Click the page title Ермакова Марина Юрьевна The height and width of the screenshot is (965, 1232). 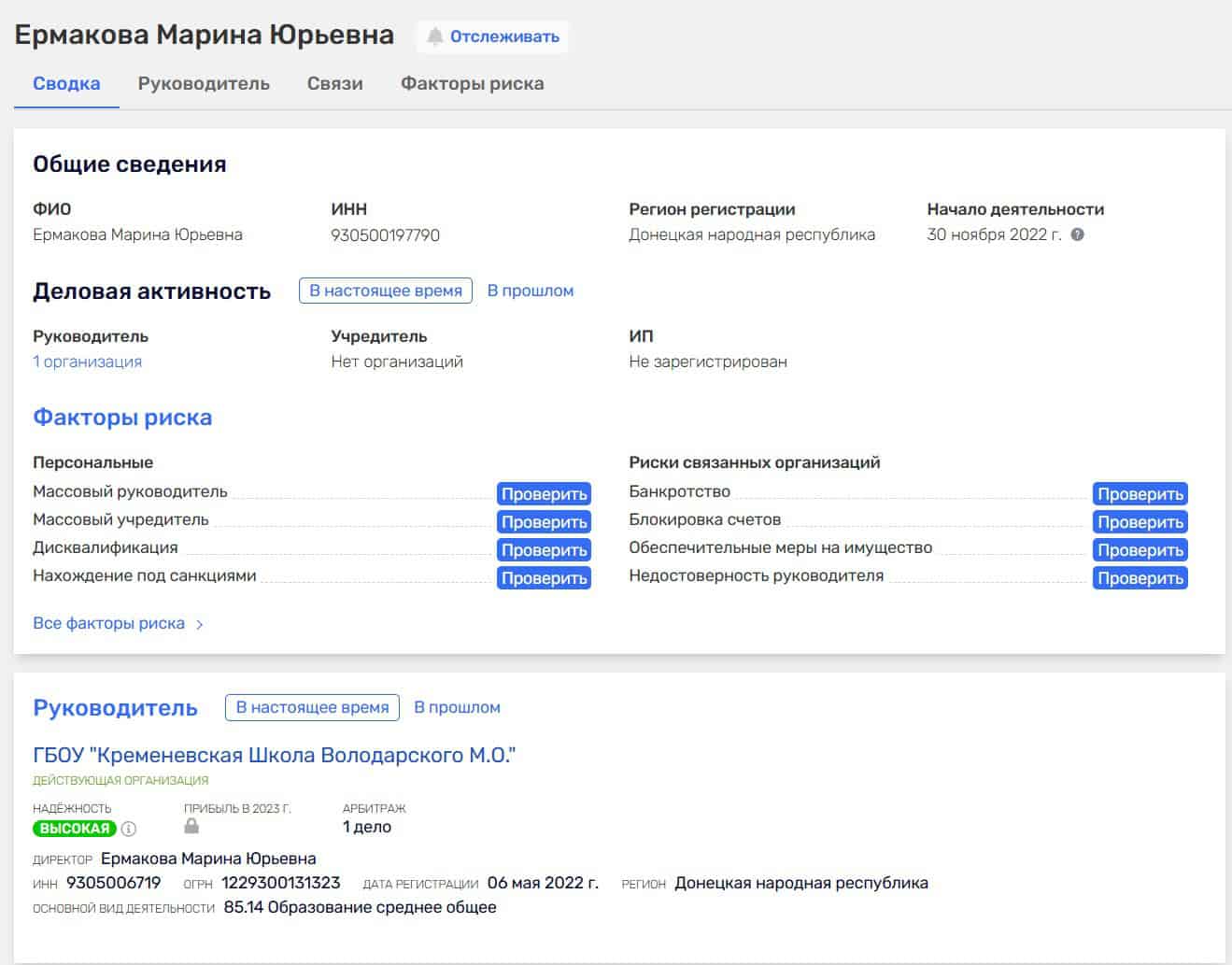coord(205,35)
